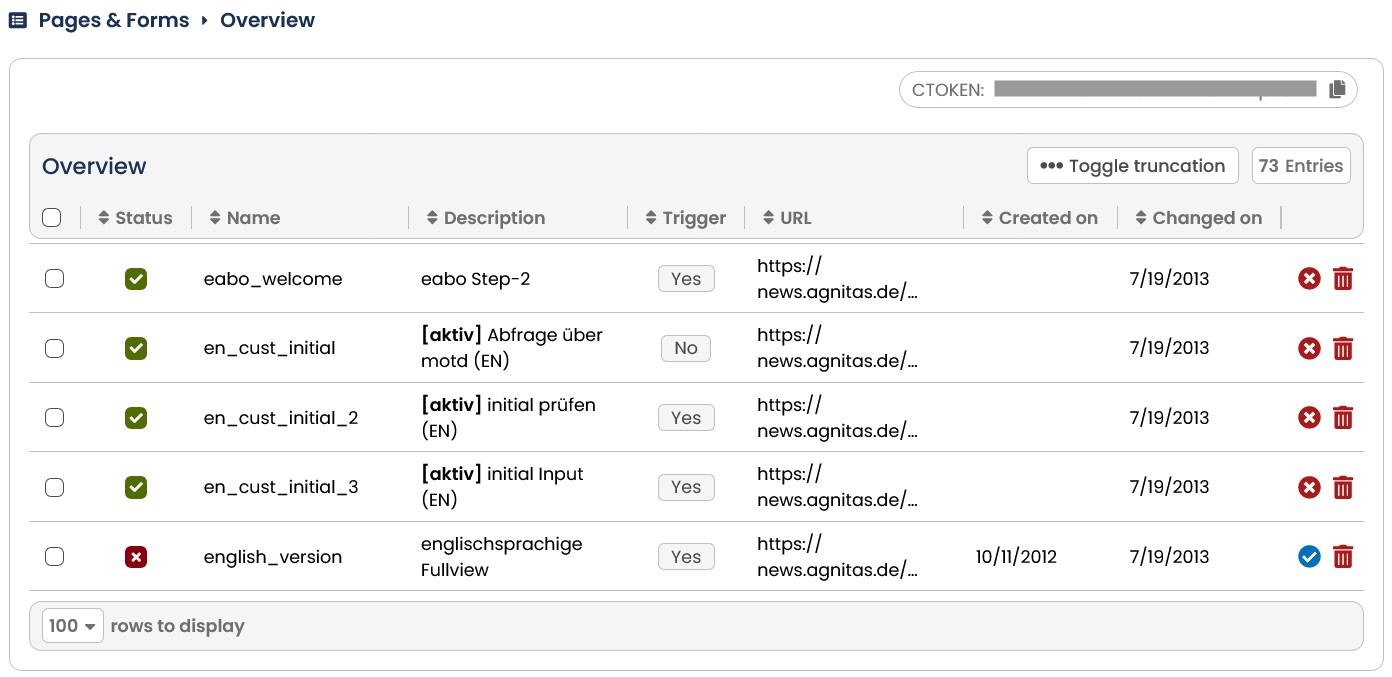
Task: Open the 100 rows to display dropdown
Action: click(73, 626)
